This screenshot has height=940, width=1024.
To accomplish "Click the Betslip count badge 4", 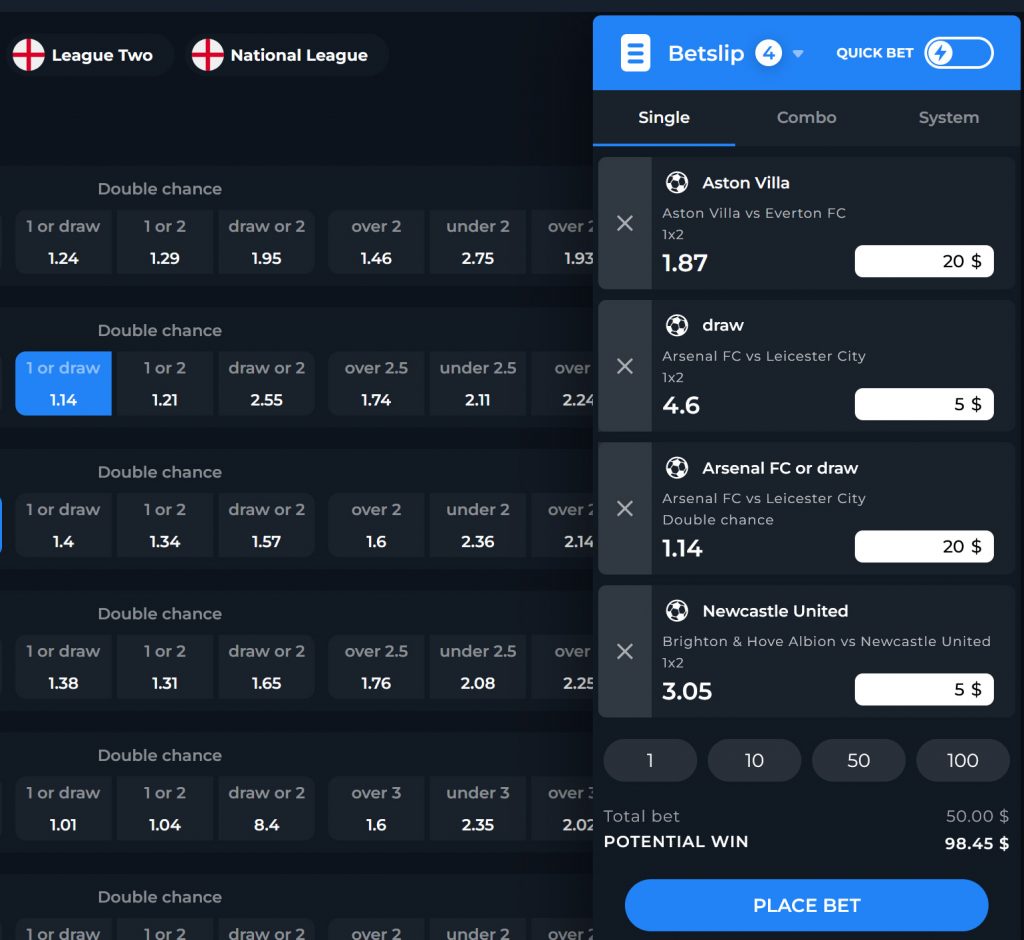I will pyautogui.click(x=768, y=53).
